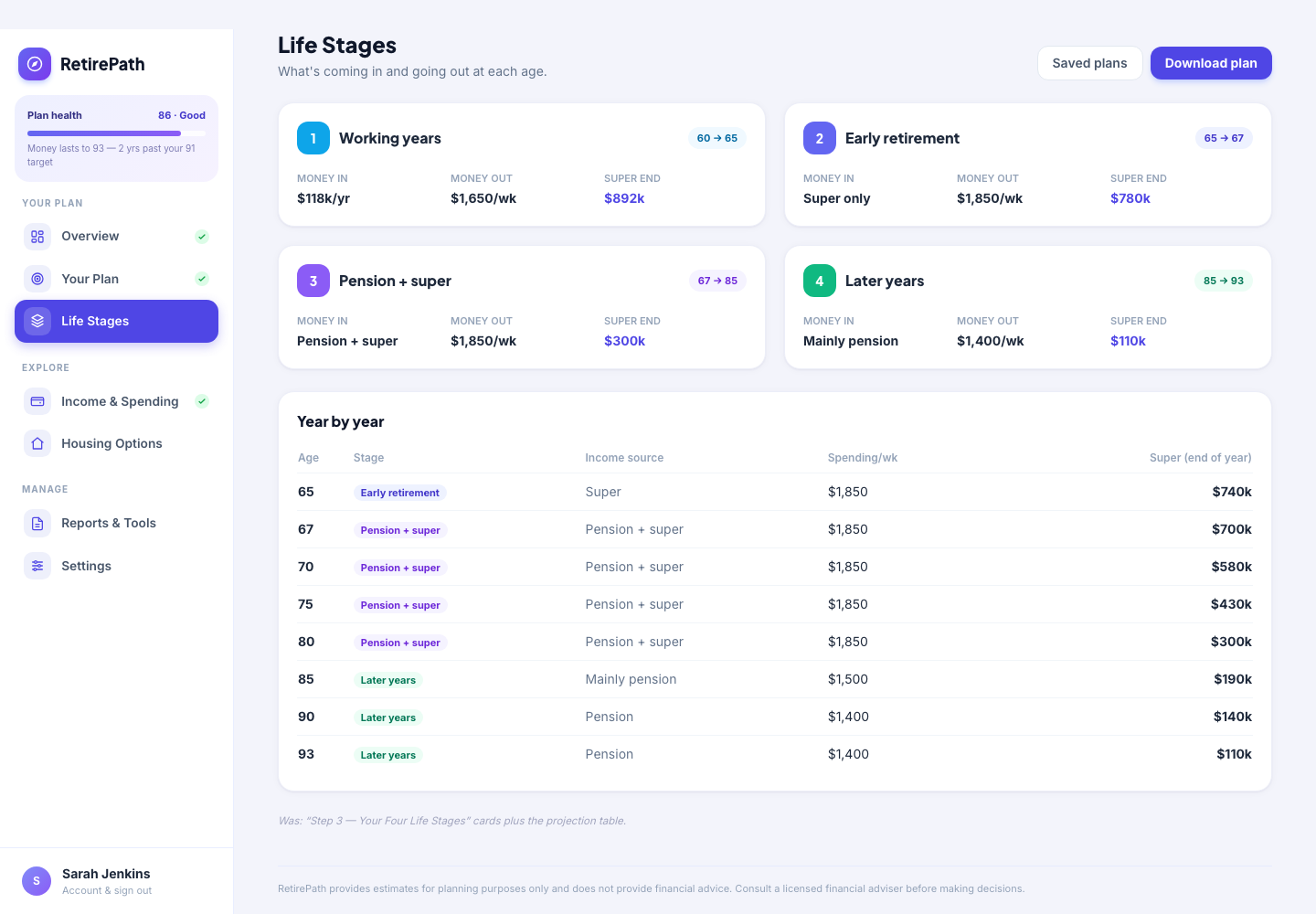Click the $1,650/wk money out value

[483, 198]
